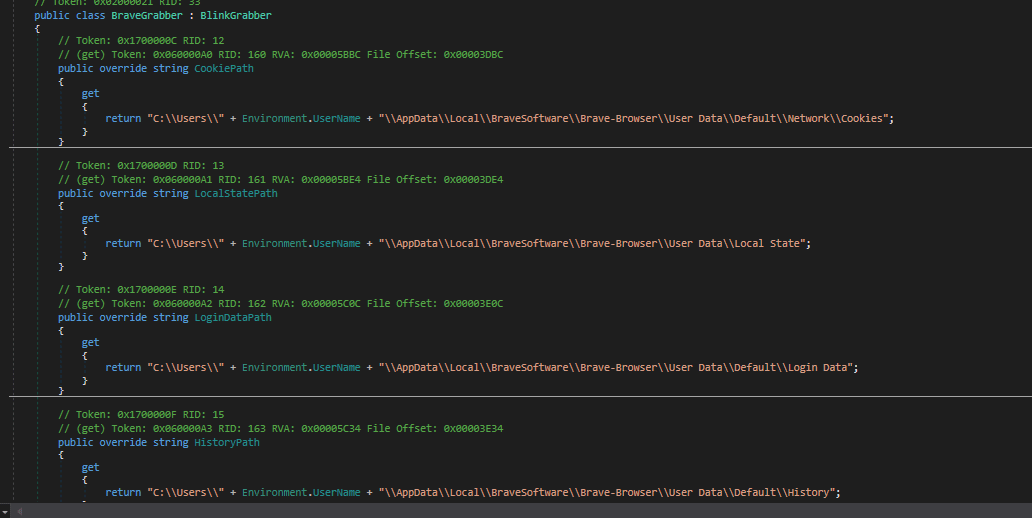
Task: Click 'public override string' before LocalStatePath
Action: [x=123, y=194]
